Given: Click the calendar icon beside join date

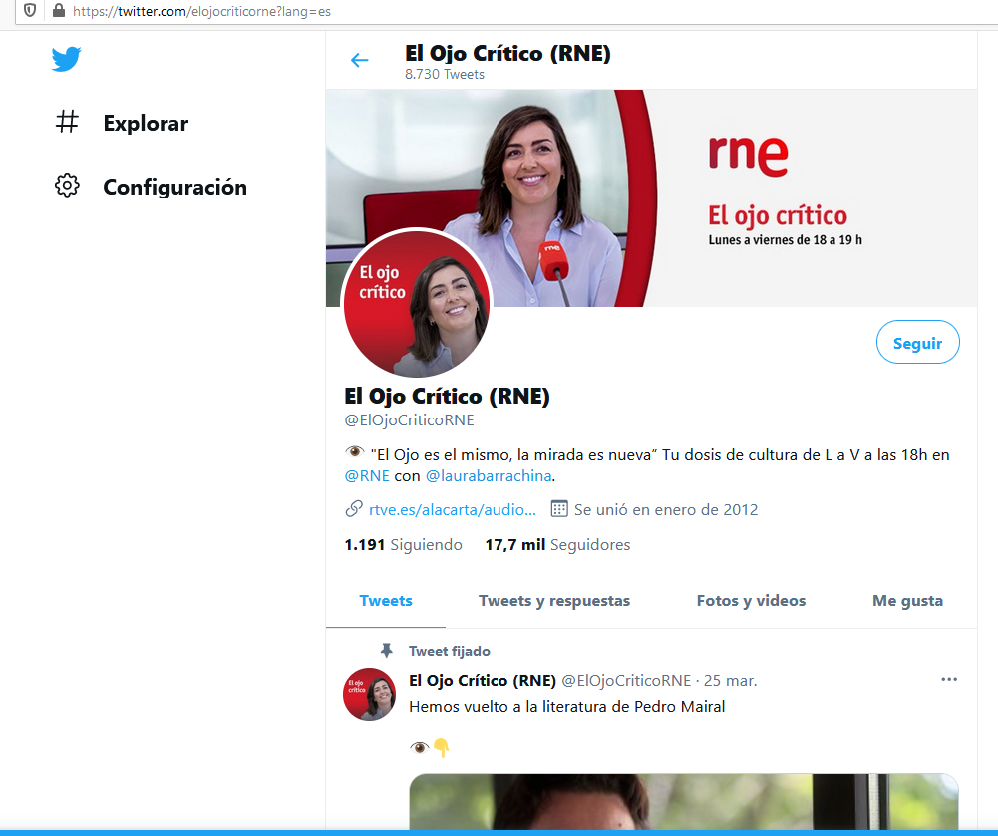Looking at the screenshot, I should pos(559,509).
